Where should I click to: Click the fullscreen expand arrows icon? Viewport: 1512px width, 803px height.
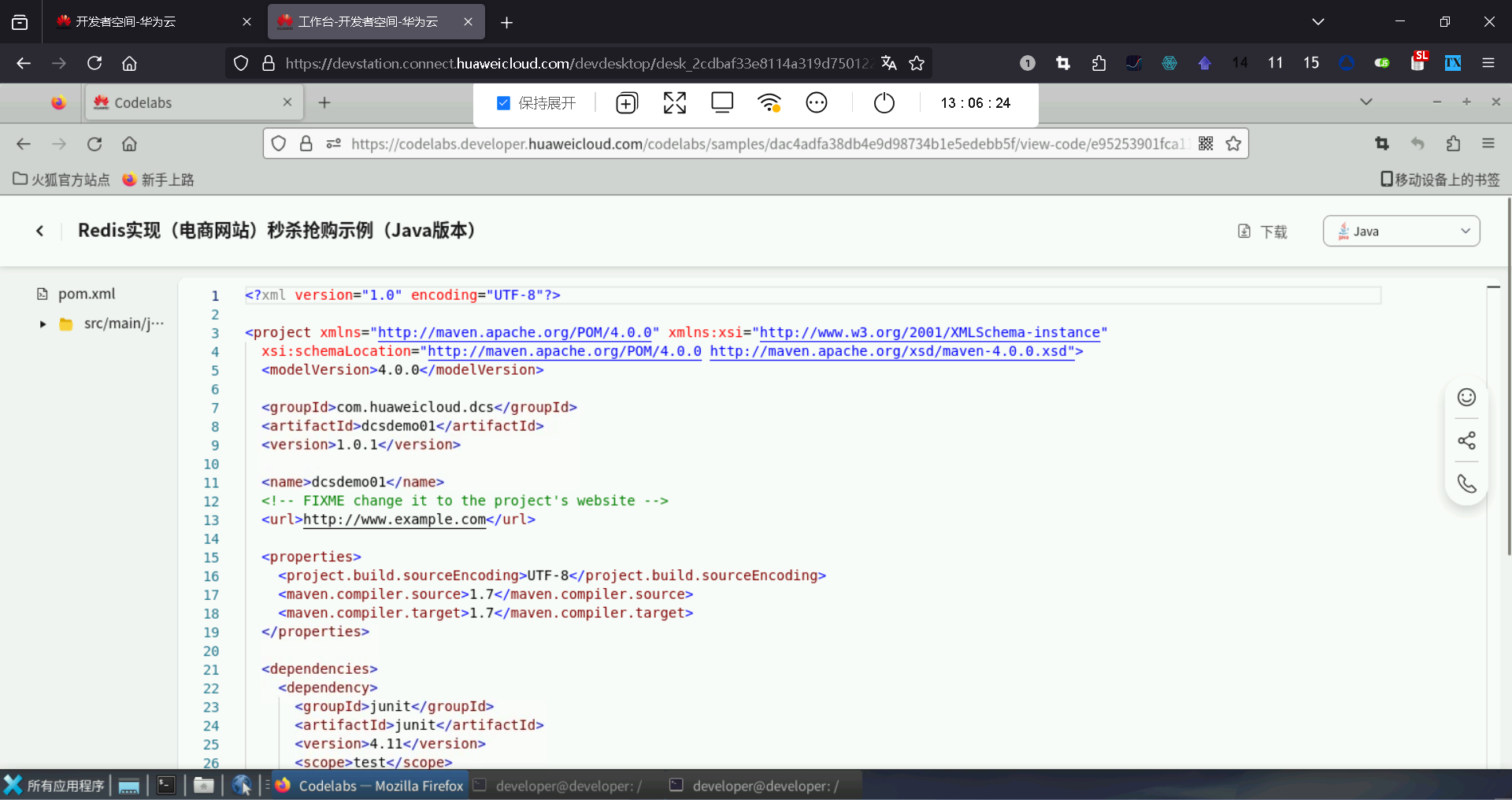(674, 103)
